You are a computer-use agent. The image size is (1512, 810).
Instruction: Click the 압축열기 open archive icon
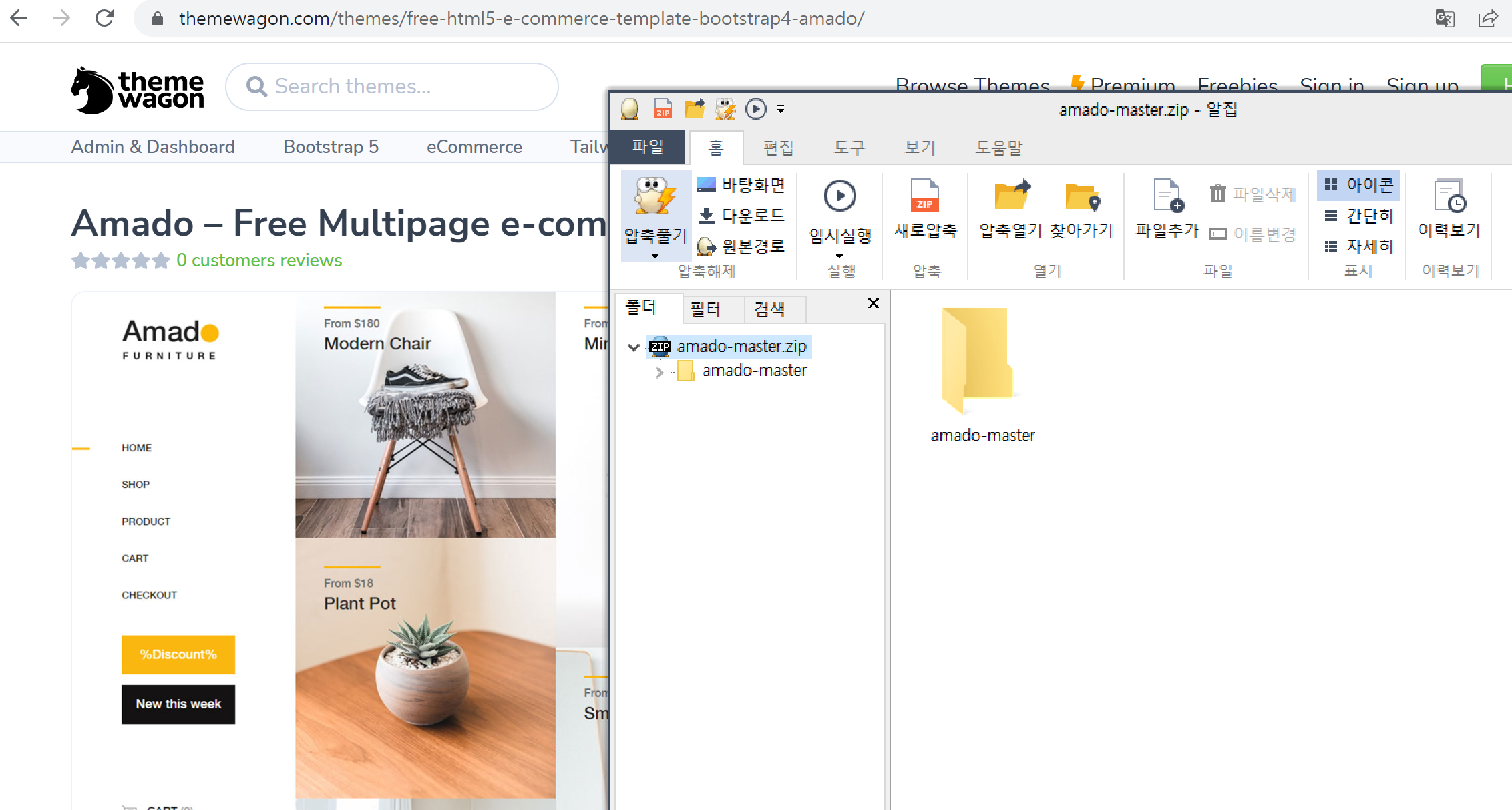(x=1011, y=196)
